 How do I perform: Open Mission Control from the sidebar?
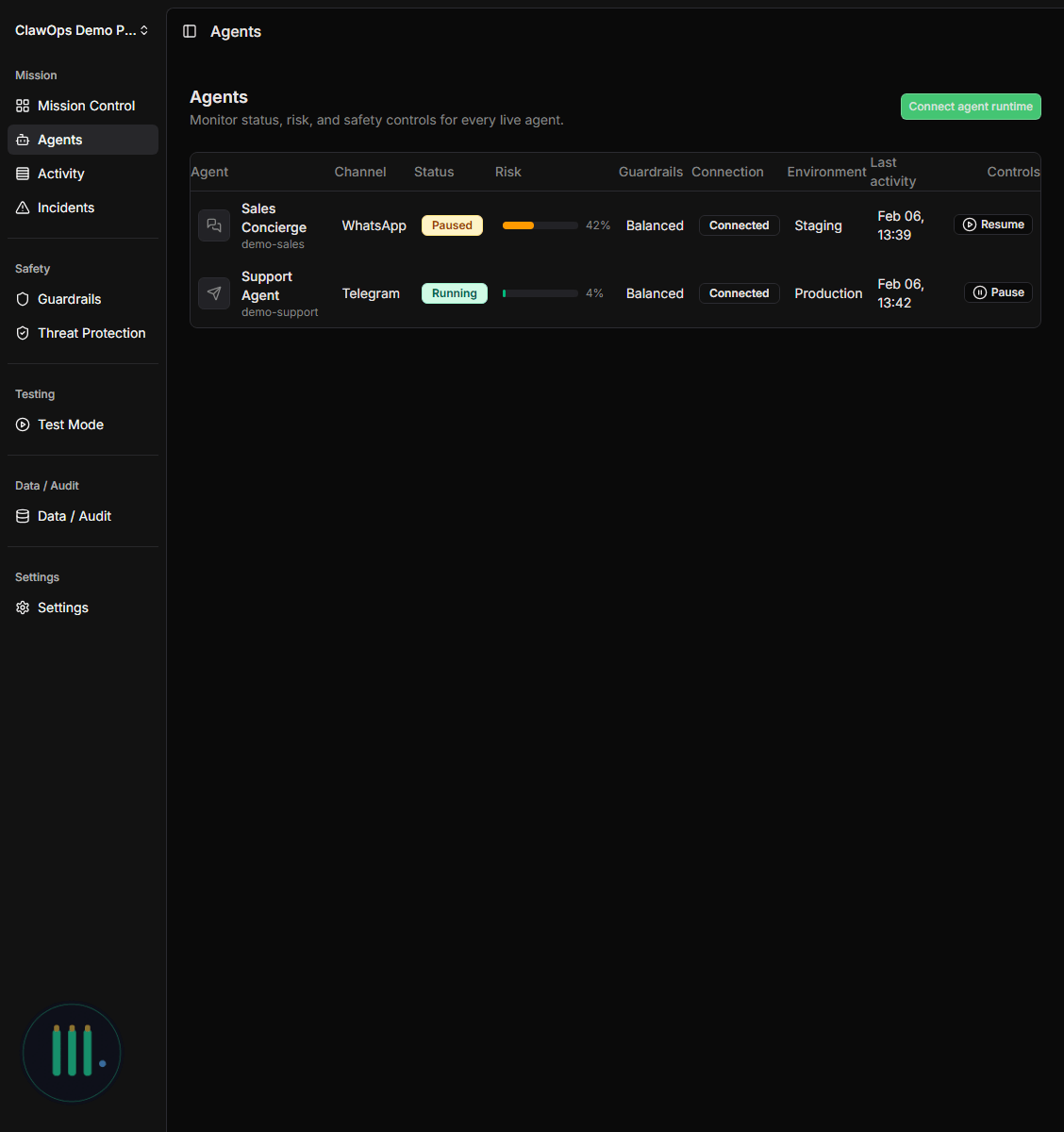coord(85,106)
